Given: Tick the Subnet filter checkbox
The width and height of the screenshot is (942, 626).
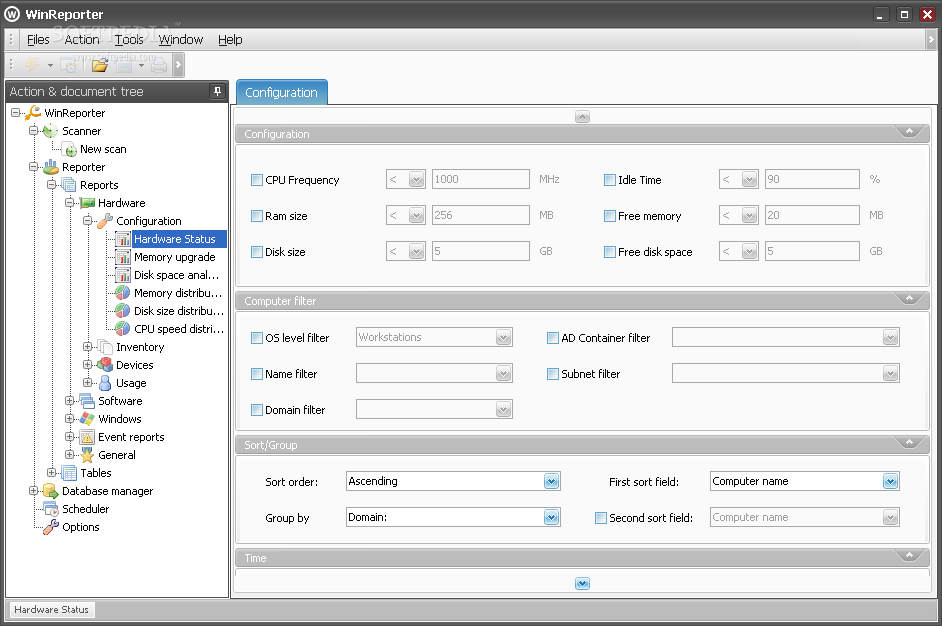Looking at the screenshot, I should click(x=553, y=374).
